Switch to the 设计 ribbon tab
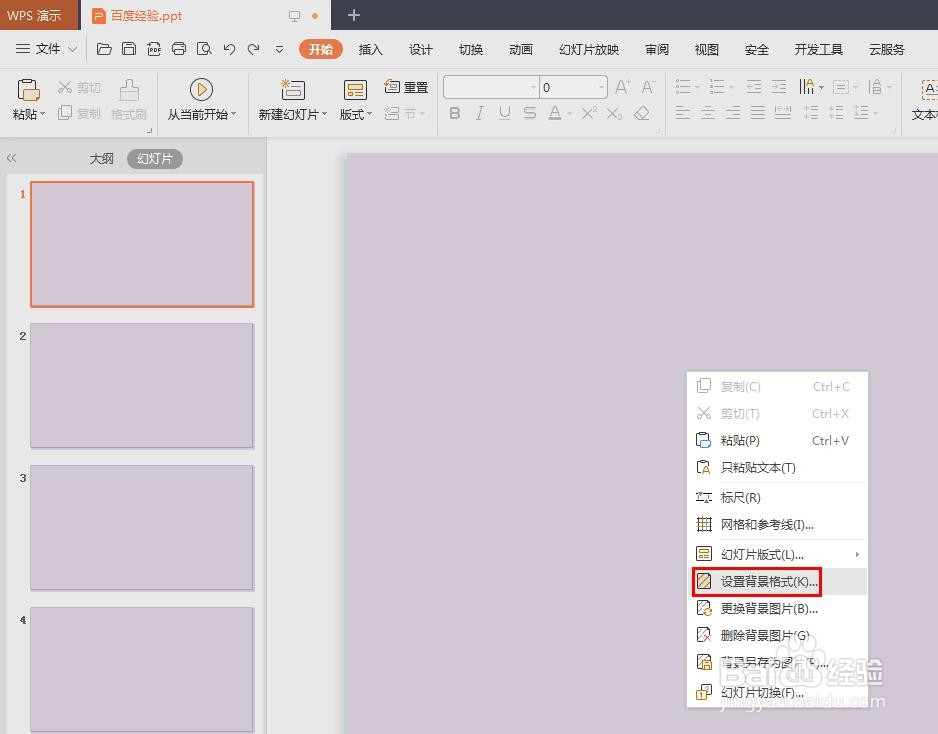 click(x=421, y=50)
